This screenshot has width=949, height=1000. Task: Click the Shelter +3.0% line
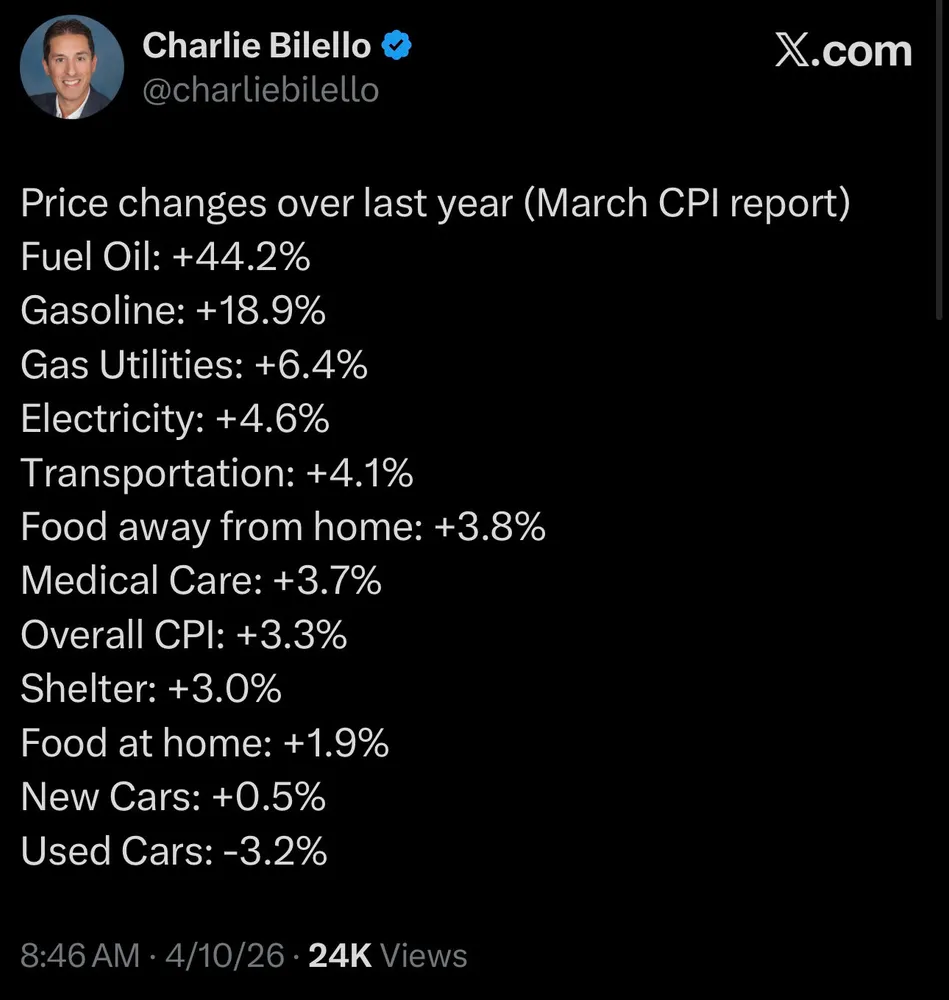click(151, 689)
